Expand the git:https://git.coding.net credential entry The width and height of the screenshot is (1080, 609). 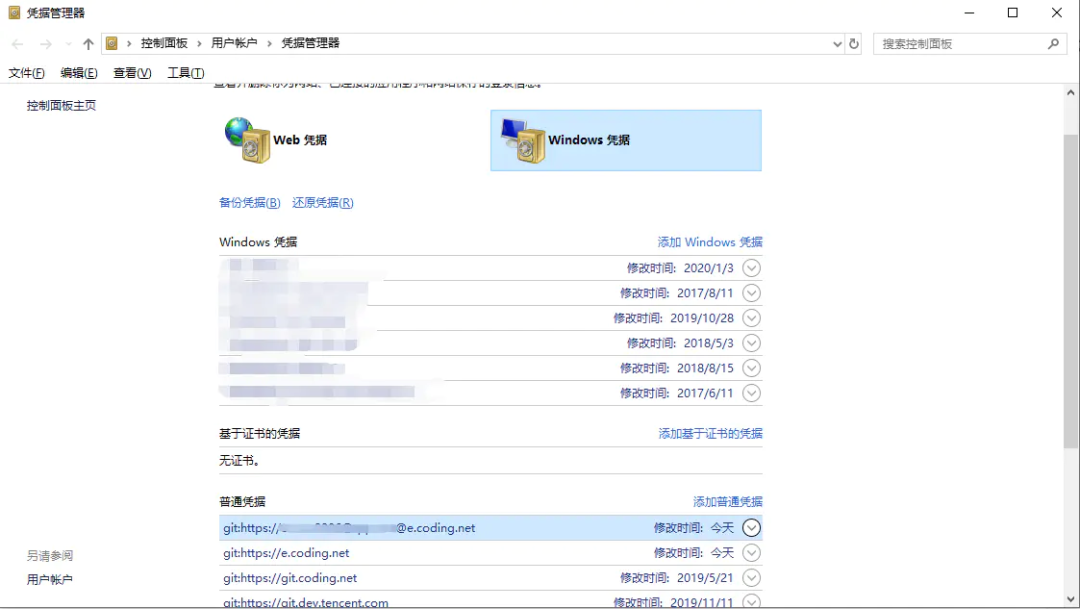(751, 578)
